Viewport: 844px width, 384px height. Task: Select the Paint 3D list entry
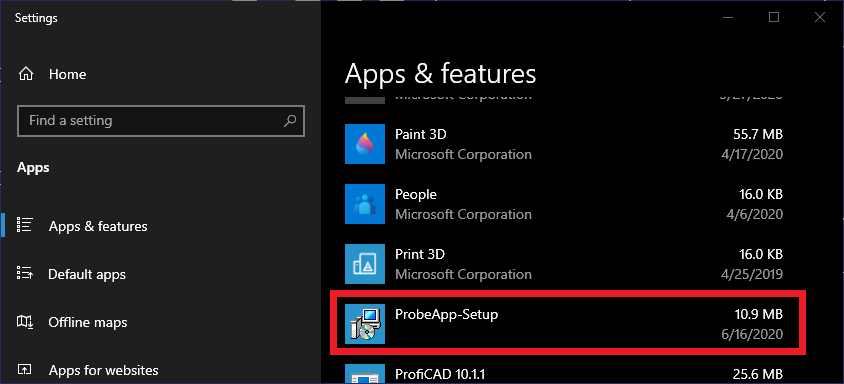(564, 144)
